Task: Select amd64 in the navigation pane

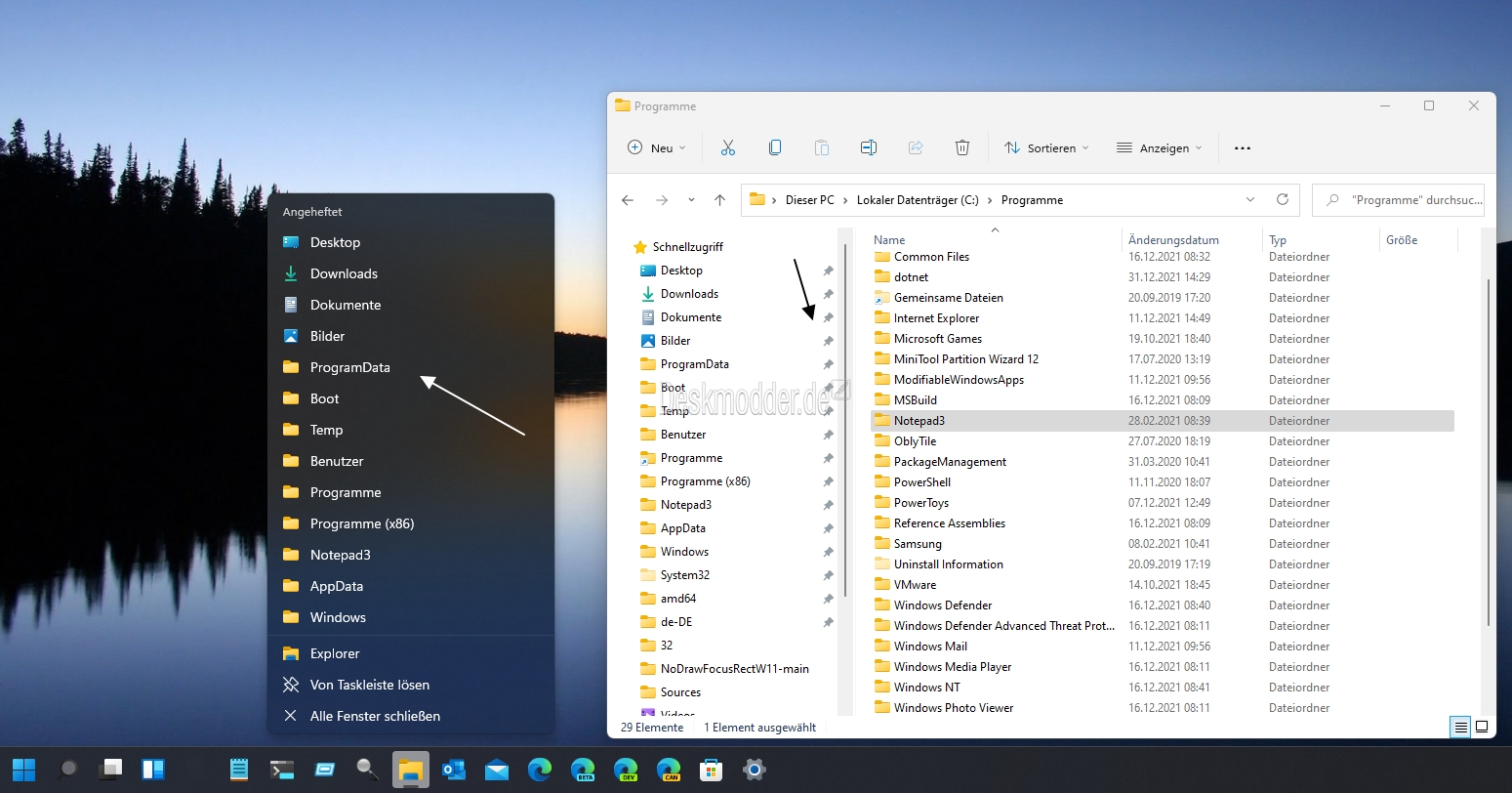Action: [678, 599]
